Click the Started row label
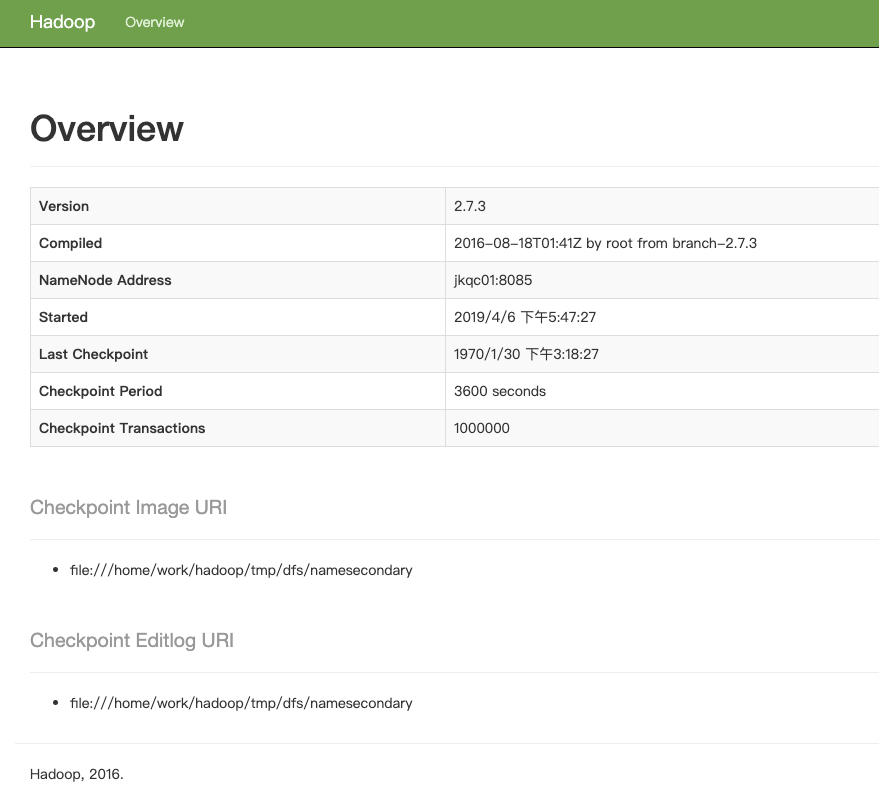The image size is (879, 801). pos(63,317)
